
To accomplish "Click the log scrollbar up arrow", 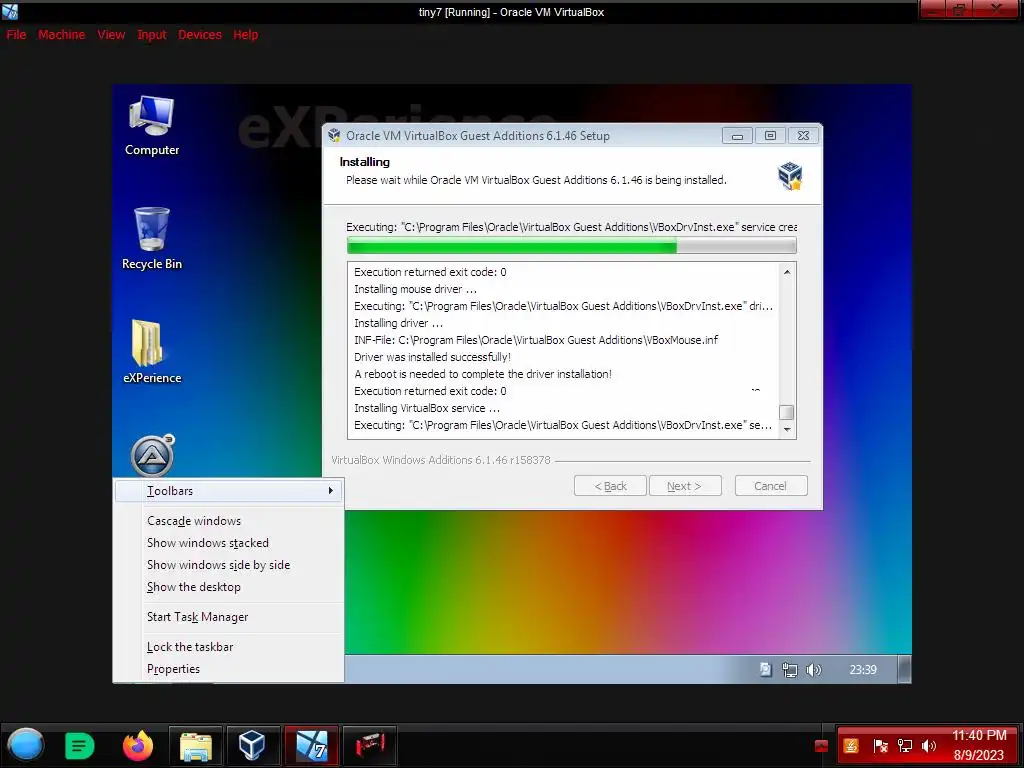I will (787, 272).
